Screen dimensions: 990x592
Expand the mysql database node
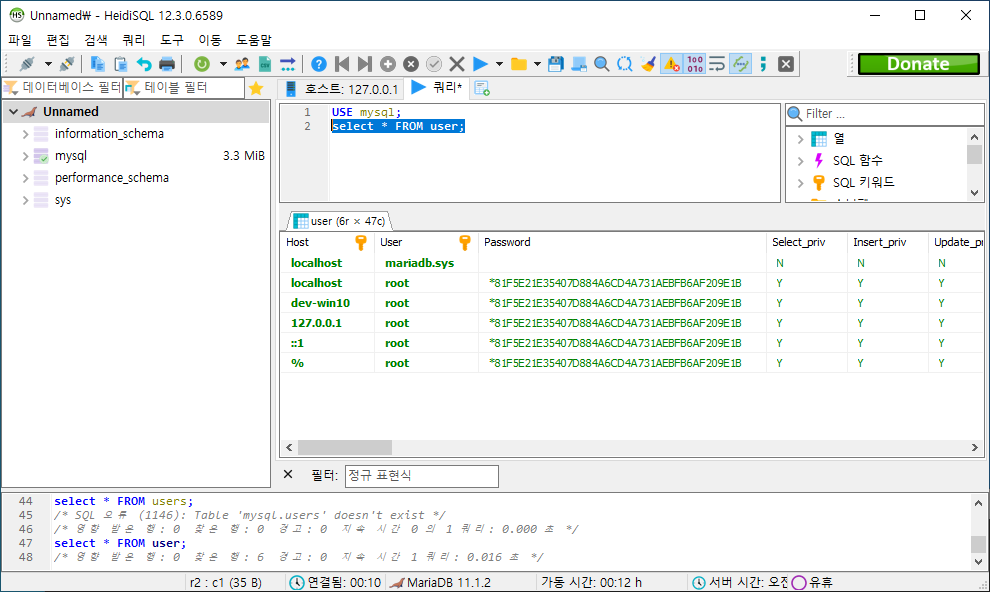25,156
